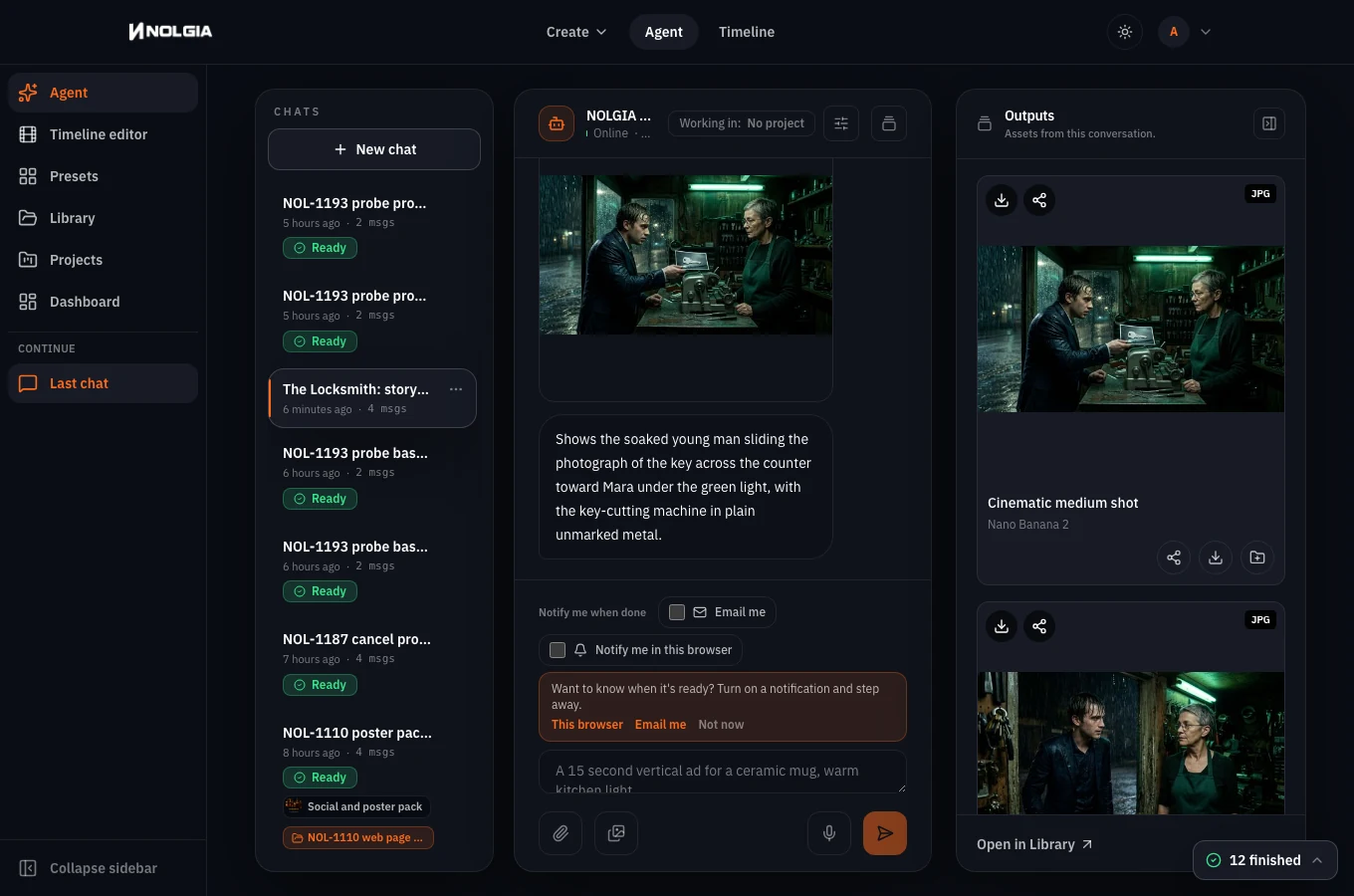Open Timeline editor in the sidebar
This screenshot has height=896, width=1354.
coord(104,134)
